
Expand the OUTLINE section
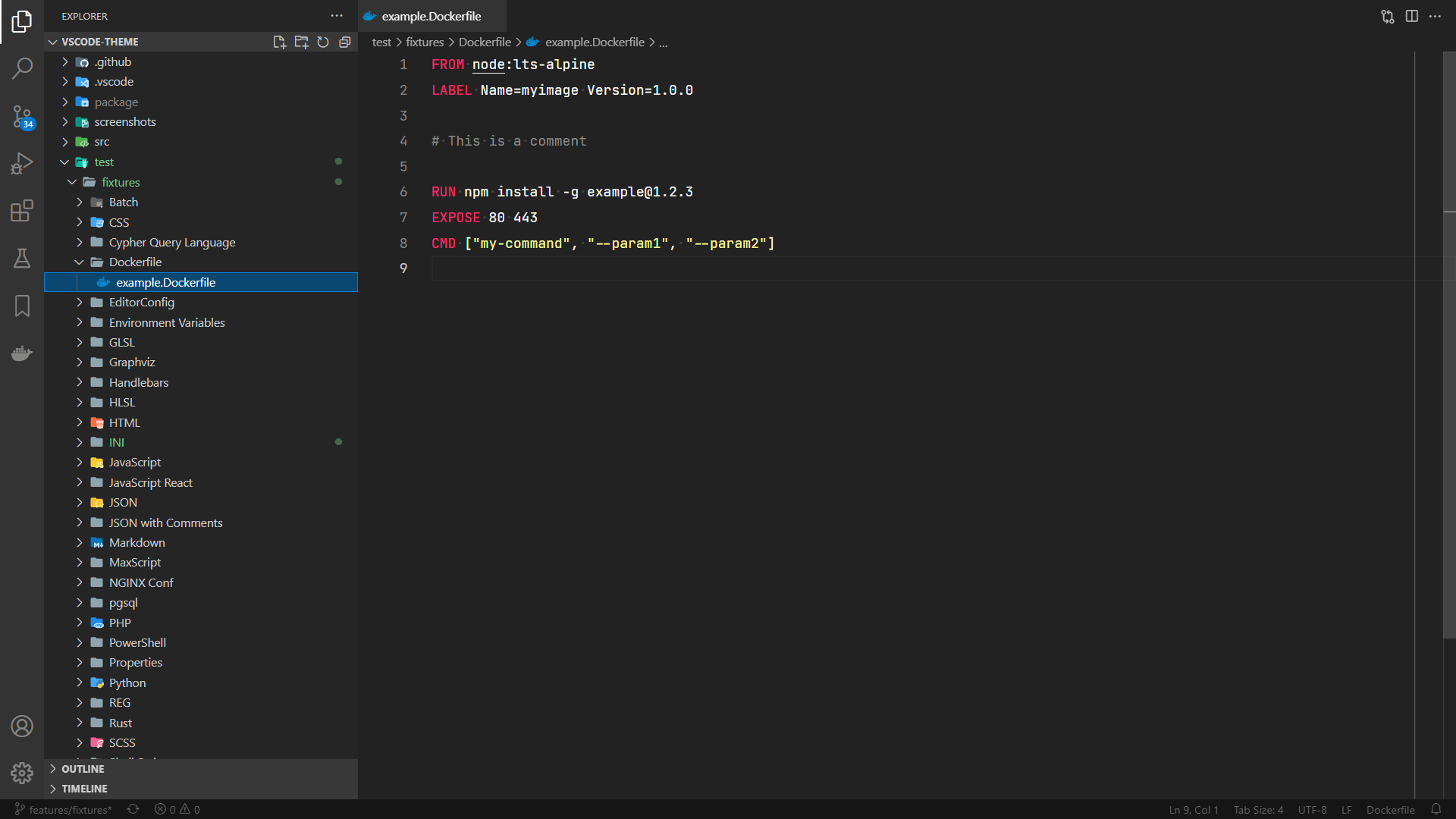(83, 768)
